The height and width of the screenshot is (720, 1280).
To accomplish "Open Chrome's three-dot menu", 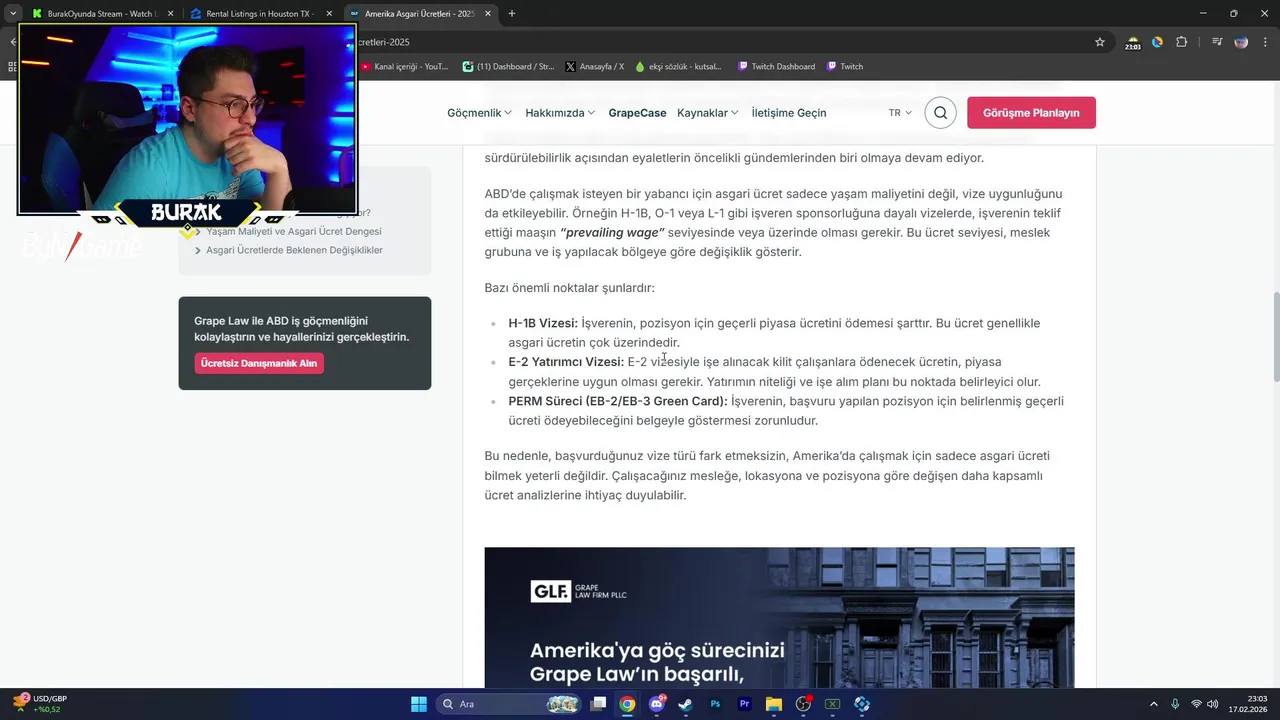I will coord(1265,42).
